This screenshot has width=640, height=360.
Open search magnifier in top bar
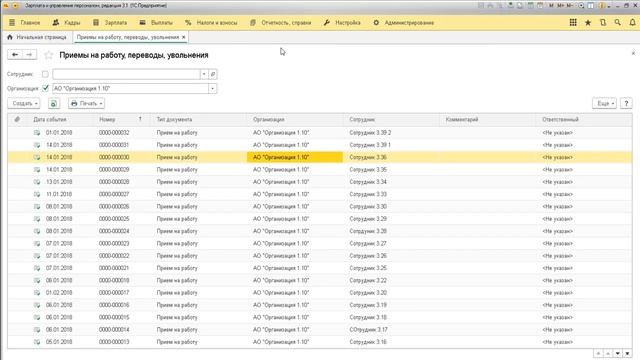pos(618,23)
